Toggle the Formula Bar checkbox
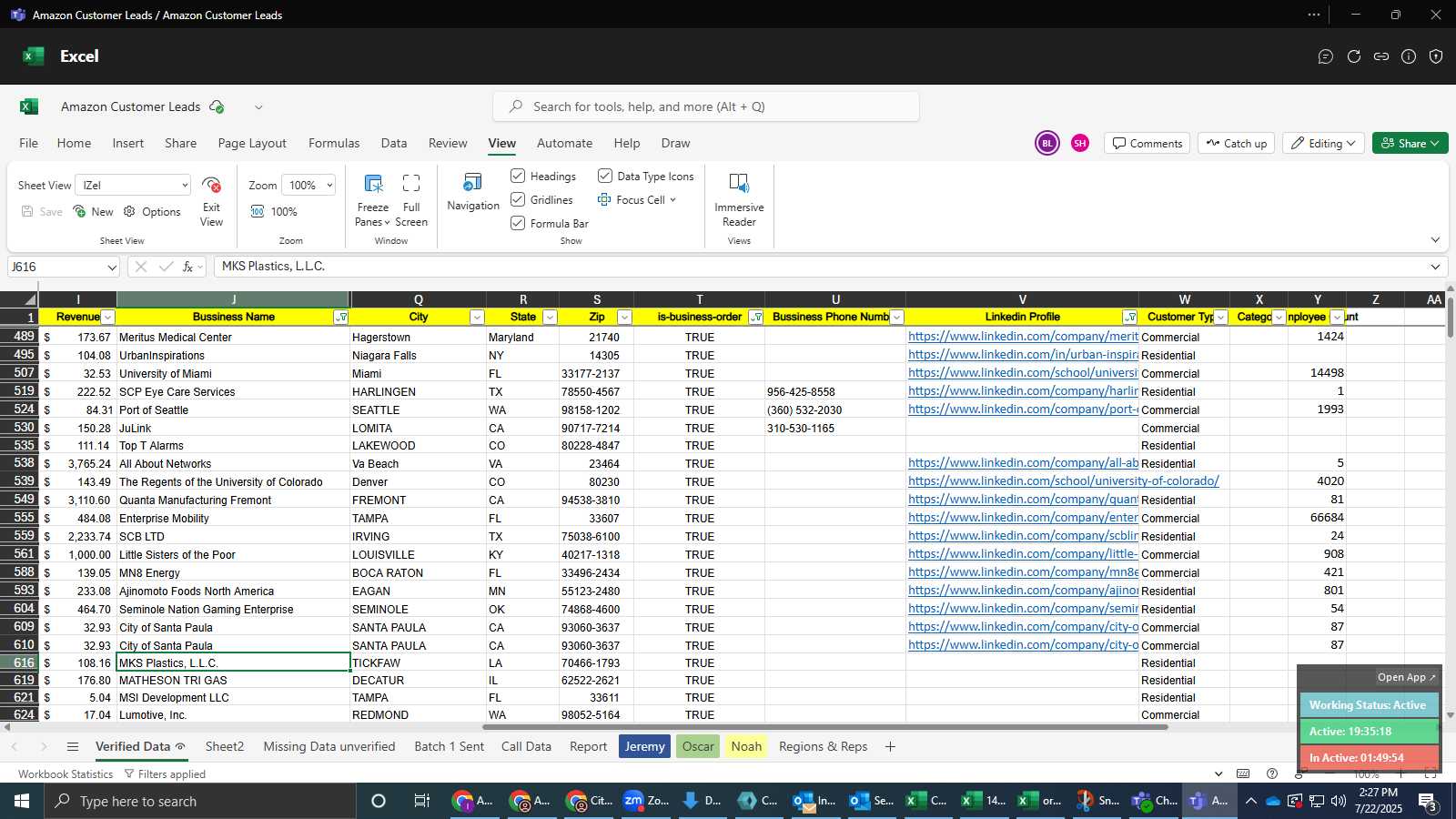 coord(518,223)
